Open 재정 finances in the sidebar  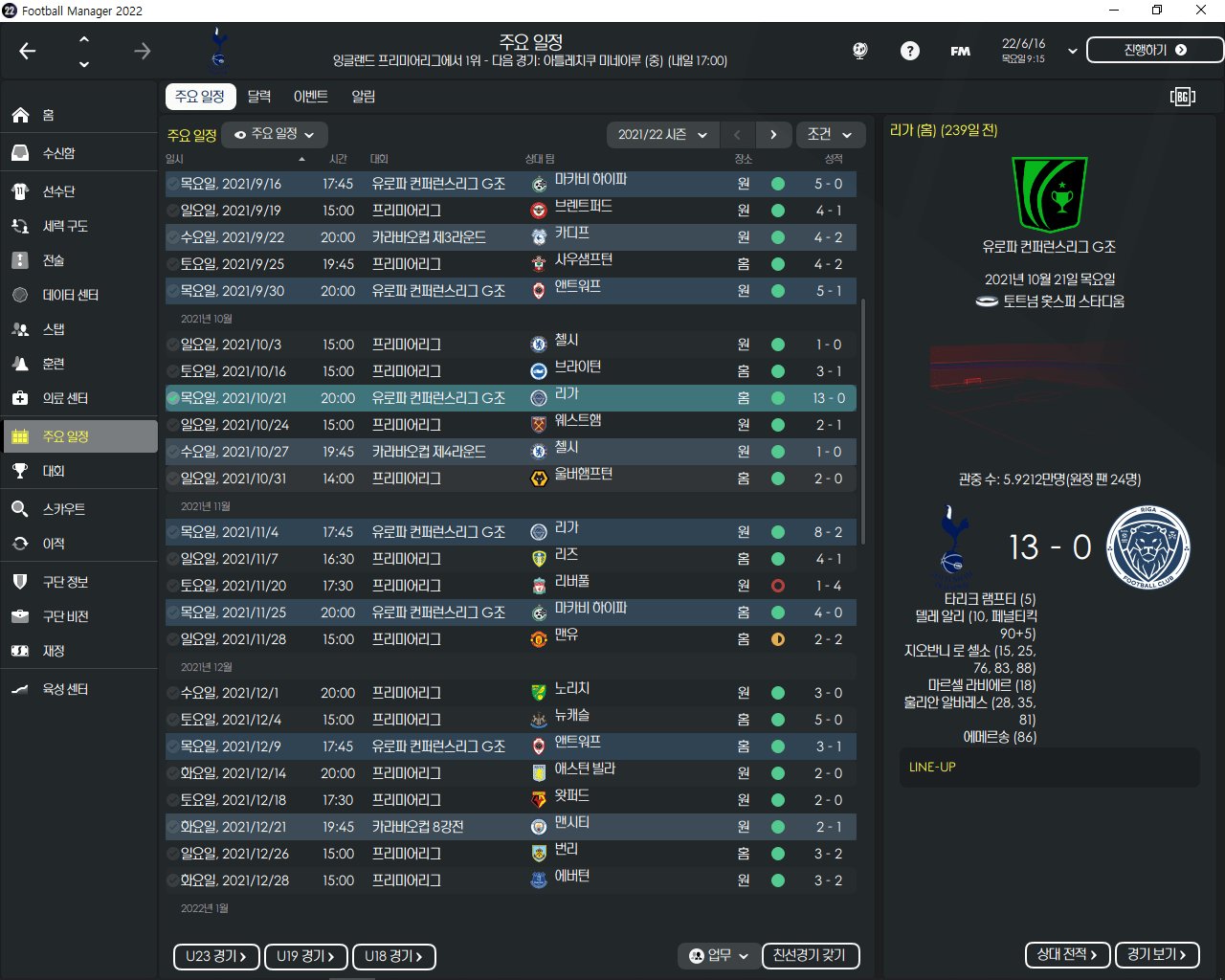pos(79,651)
